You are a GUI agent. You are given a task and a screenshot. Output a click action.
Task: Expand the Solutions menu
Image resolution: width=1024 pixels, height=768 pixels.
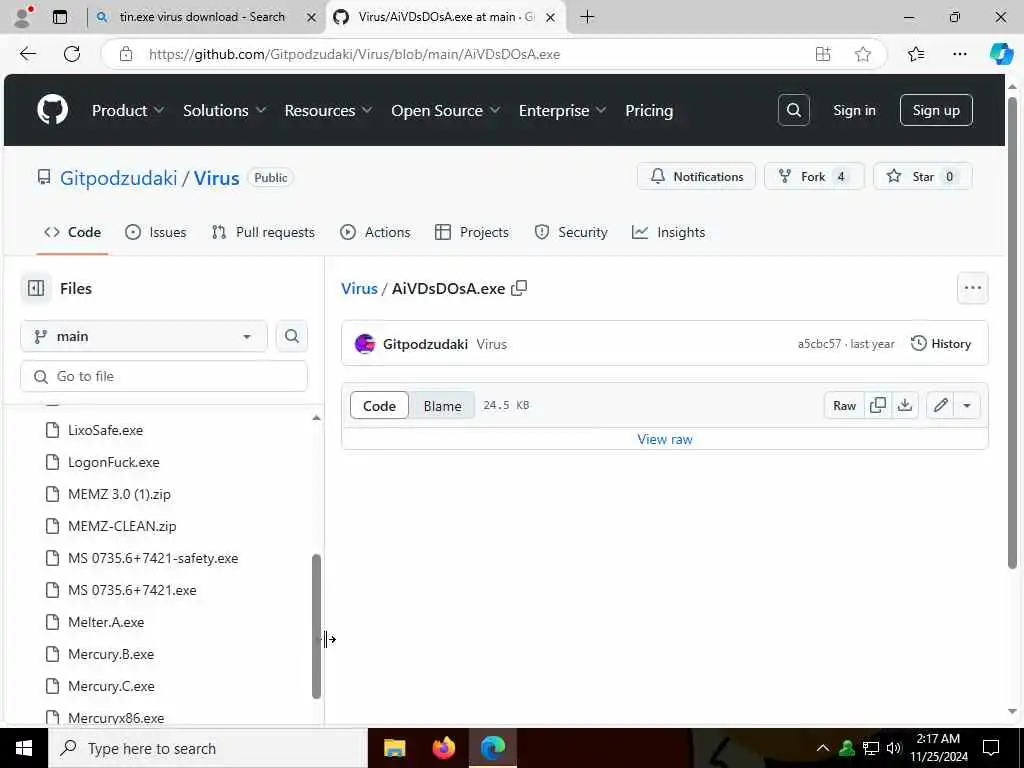pyautogui.click(x=224, y=110)
